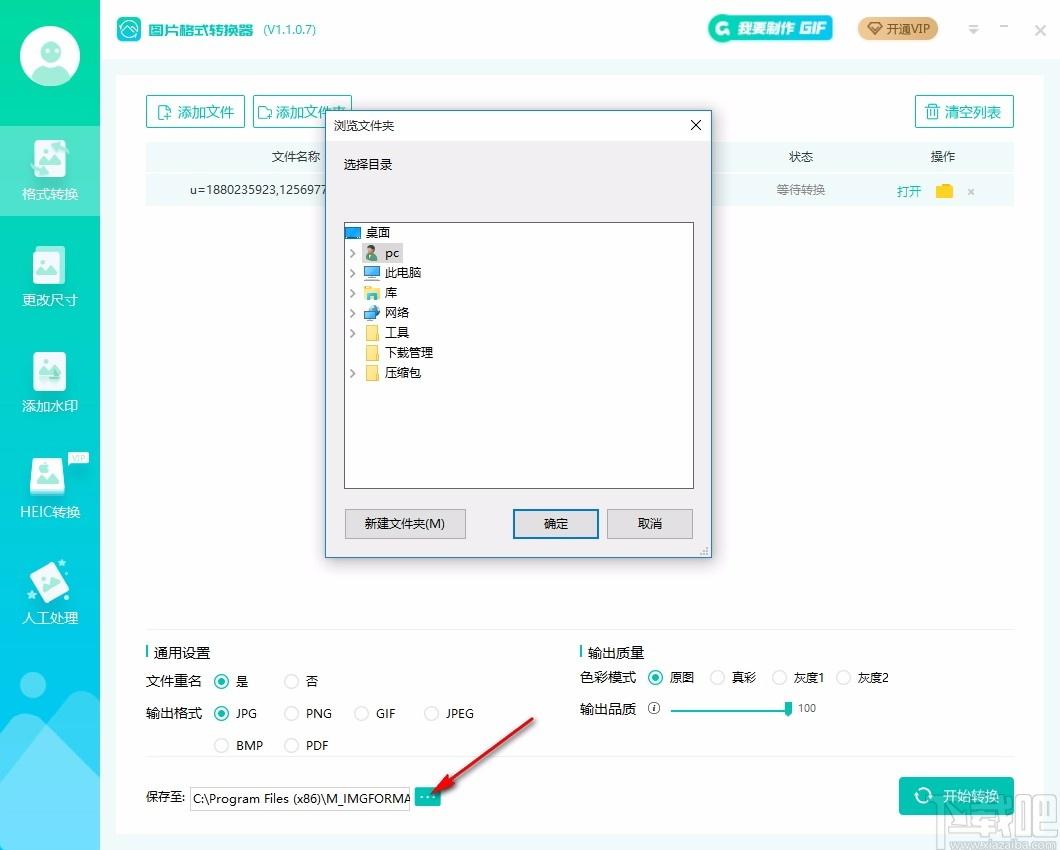Open the title bar dropdown menu icon
The width and height of the screenshot is (1060, 850).
973,29
